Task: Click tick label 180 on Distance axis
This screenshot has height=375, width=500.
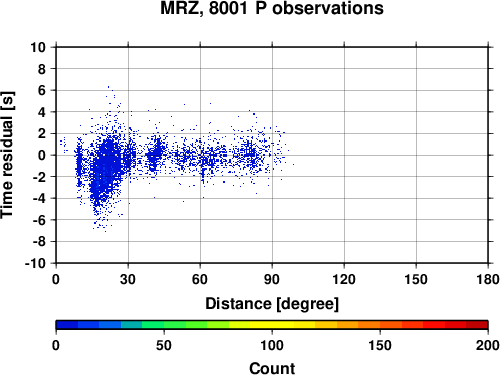Action: (488, 279)
